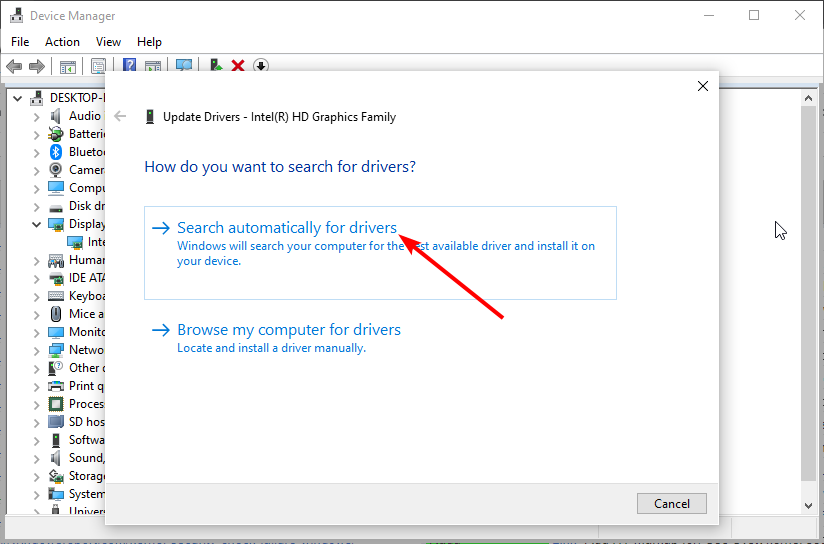Click the Print queues printer icon
This screenshot has height=544, width=824.
click(x=56, y=386)
